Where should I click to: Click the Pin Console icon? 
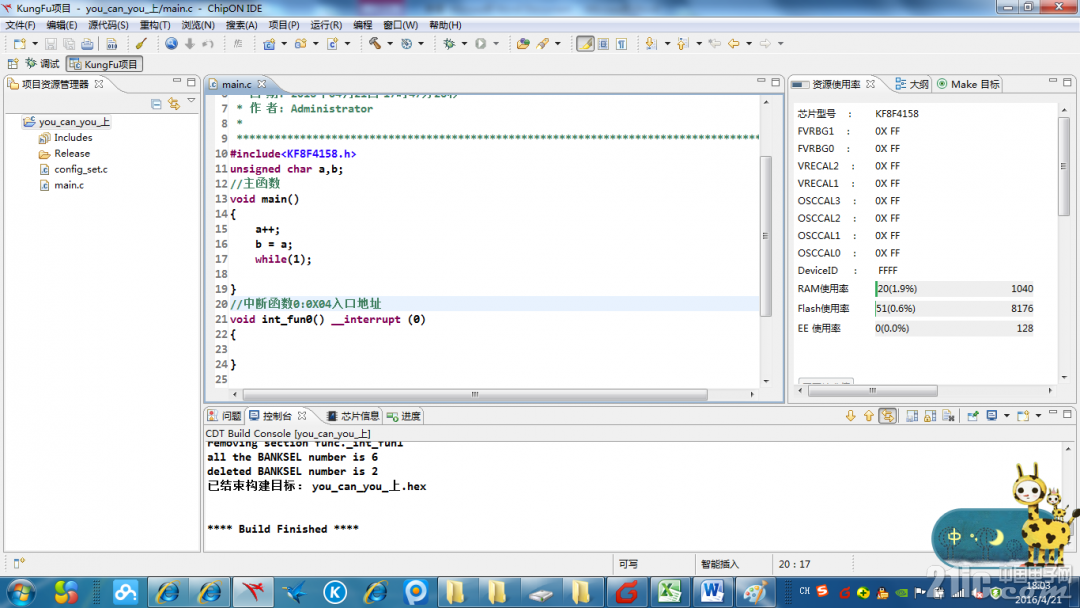(x=973, y=416)
